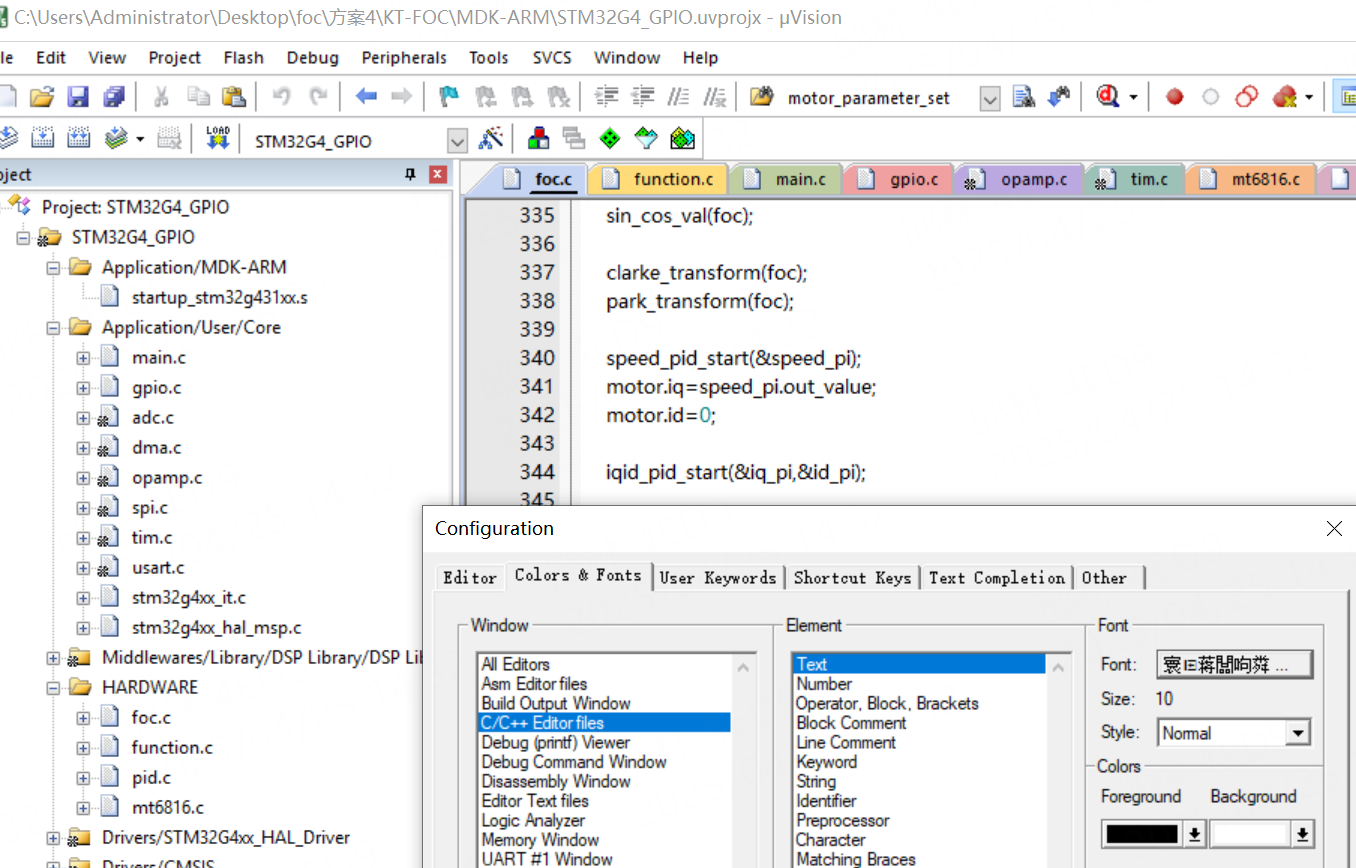The image size is (1356, 868).
Task: Open the Shortcut Keys configuration tab
Action: click(852, 577)
